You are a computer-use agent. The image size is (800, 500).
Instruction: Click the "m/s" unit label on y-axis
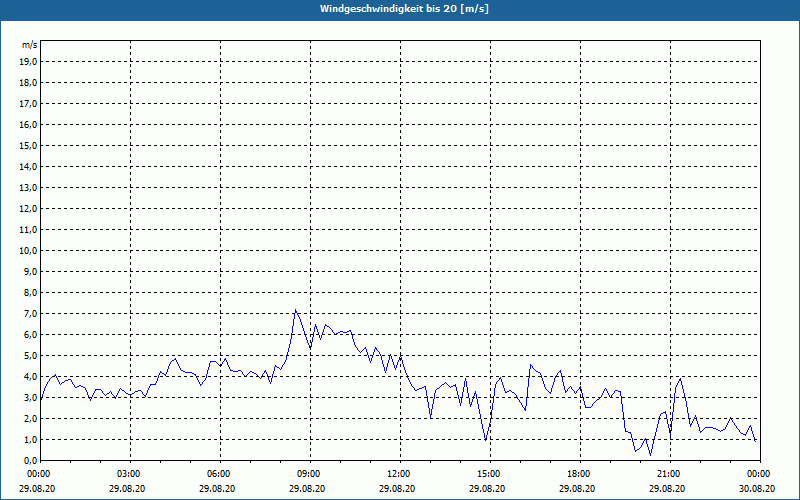pos(30,45)
